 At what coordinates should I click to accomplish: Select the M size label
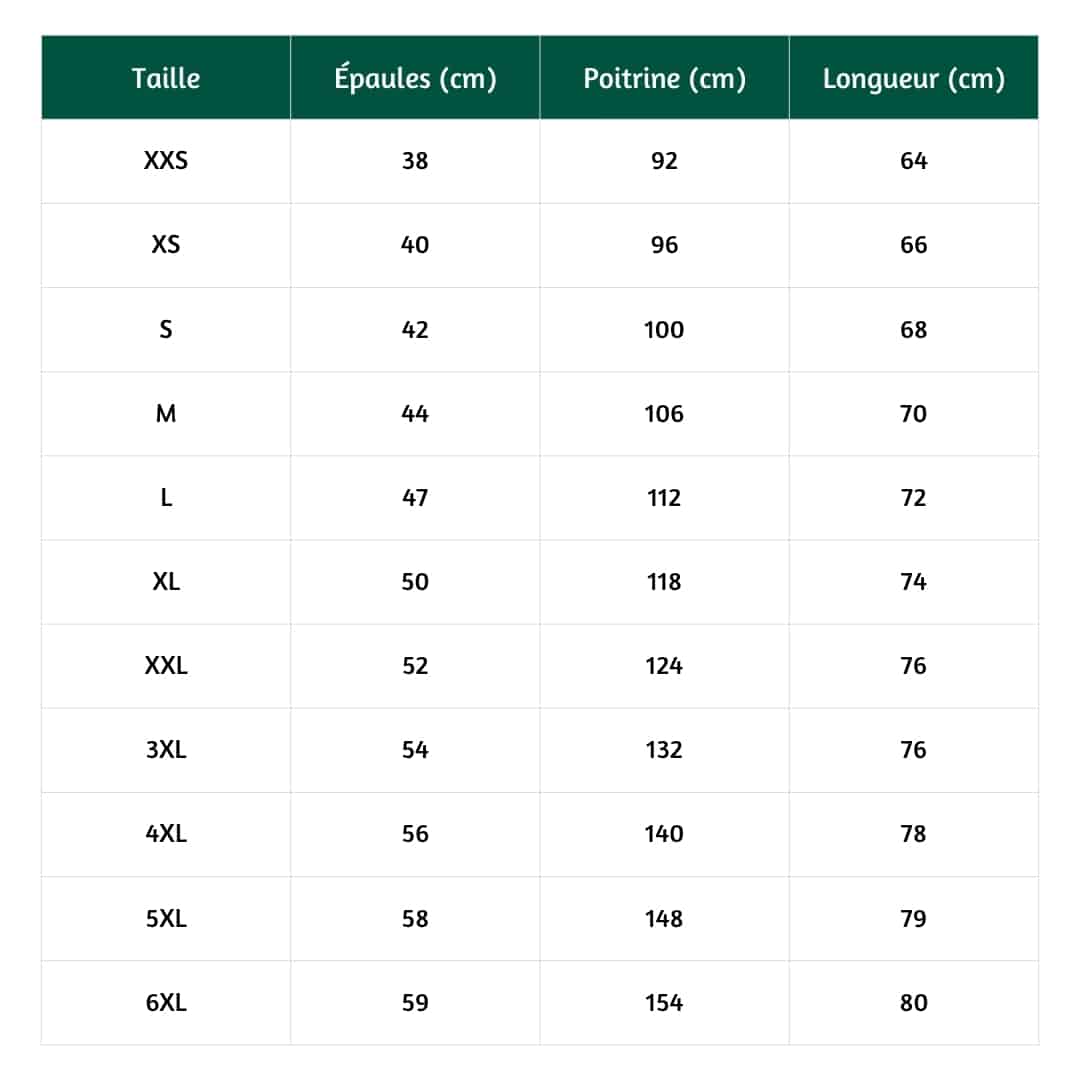[166, 414]
